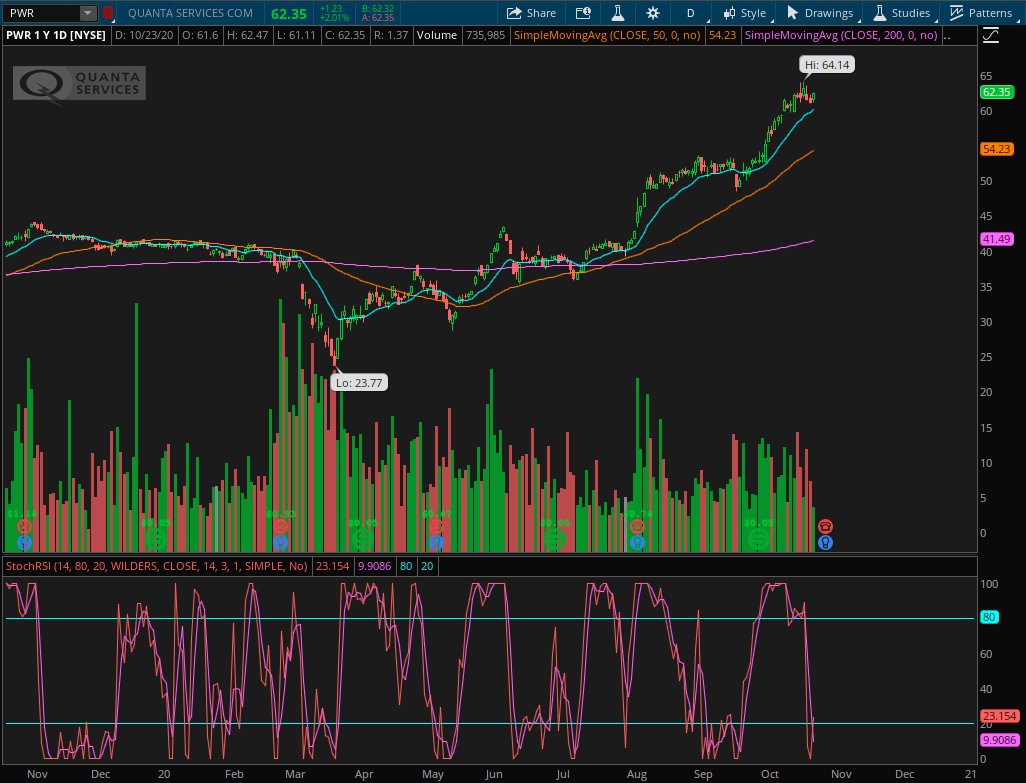Click the last price 62.35 in header

[289, 13]
